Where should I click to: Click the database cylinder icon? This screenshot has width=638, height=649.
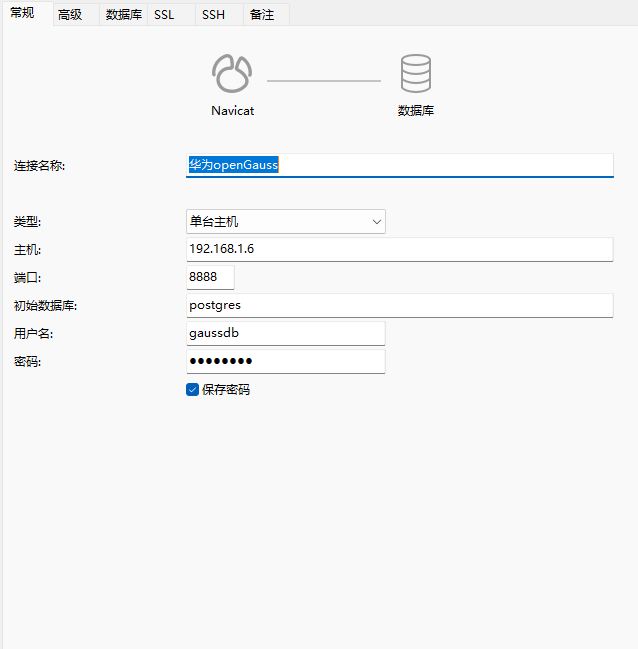[x=416, y=74]
